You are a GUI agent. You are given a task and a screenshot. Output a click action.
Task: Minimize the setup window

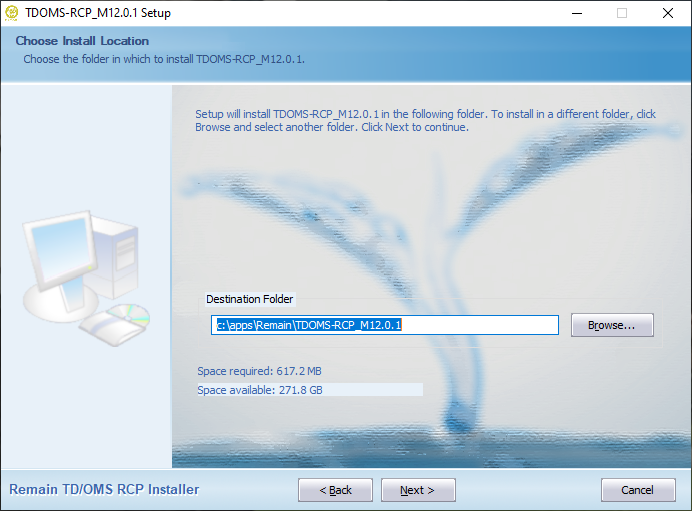(x=577, y=13)
